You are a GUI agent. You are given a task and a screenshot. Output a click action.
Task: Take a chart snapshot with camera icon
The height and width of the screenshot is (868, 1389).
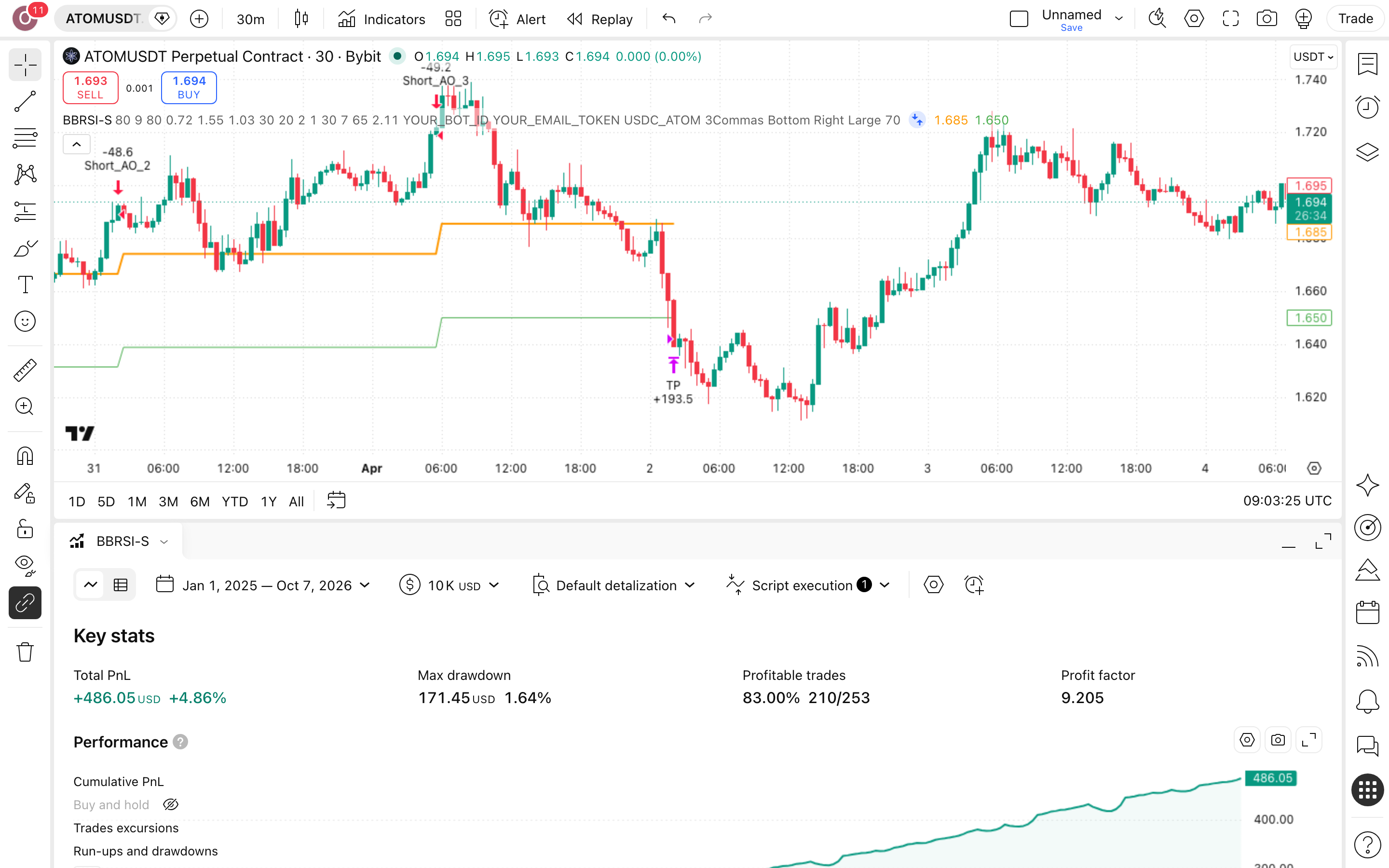[x=1267, y=19]
